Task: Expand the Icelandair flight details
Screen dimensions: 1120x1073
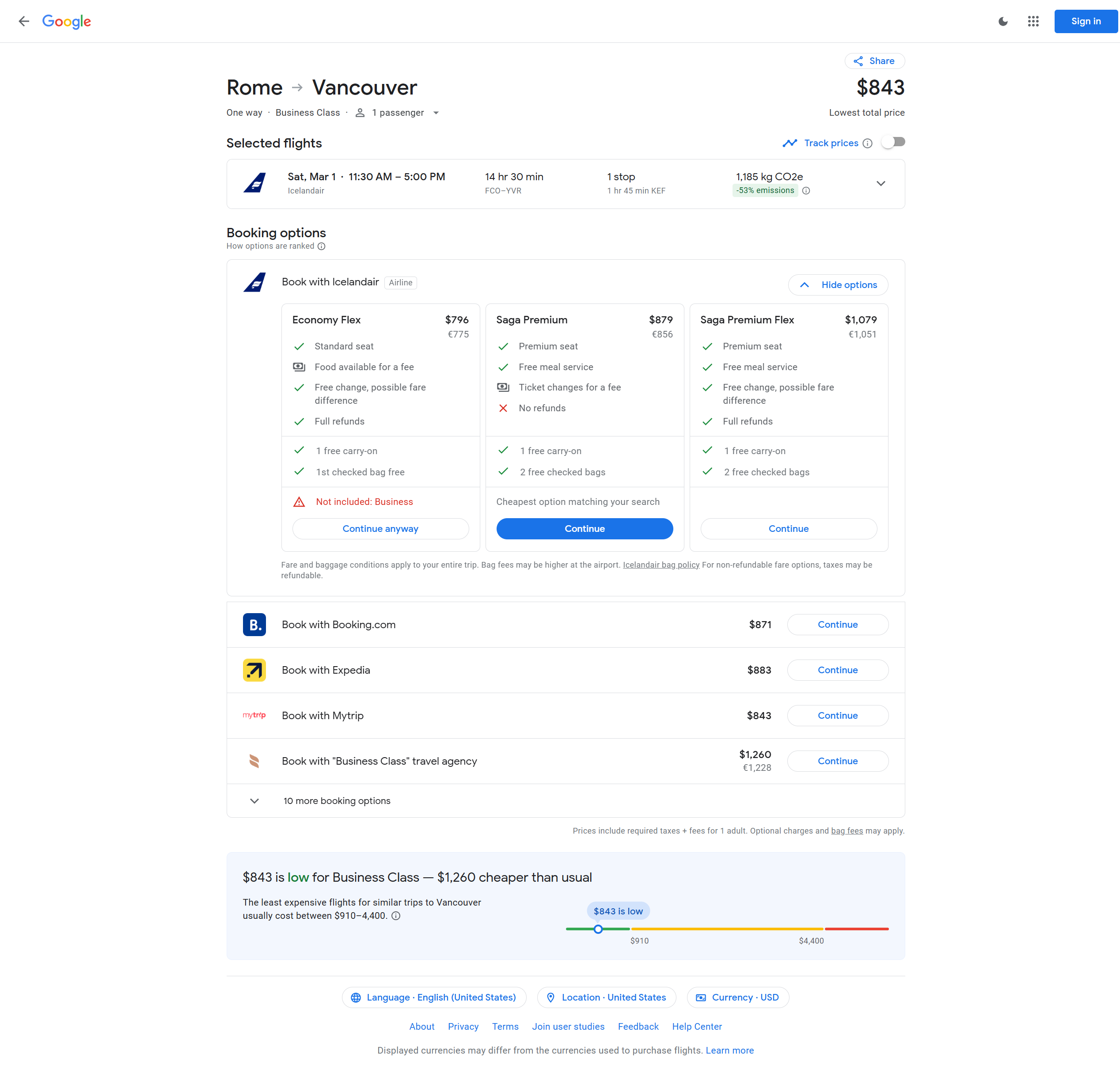Action: pos(881,184)
